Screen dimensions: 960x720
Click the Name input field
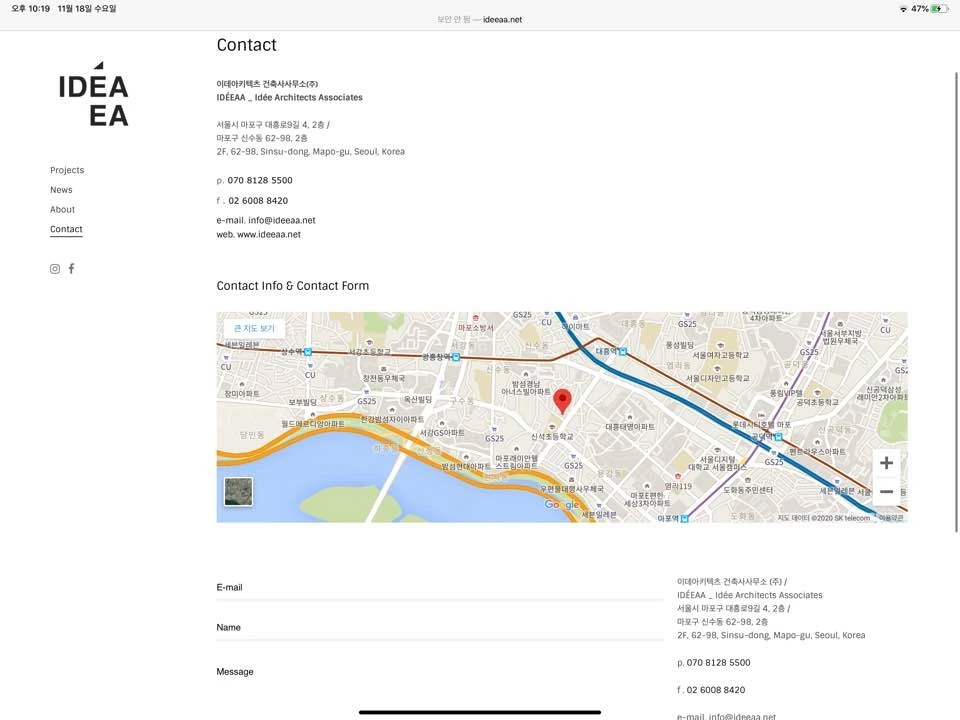pos(440,628)
